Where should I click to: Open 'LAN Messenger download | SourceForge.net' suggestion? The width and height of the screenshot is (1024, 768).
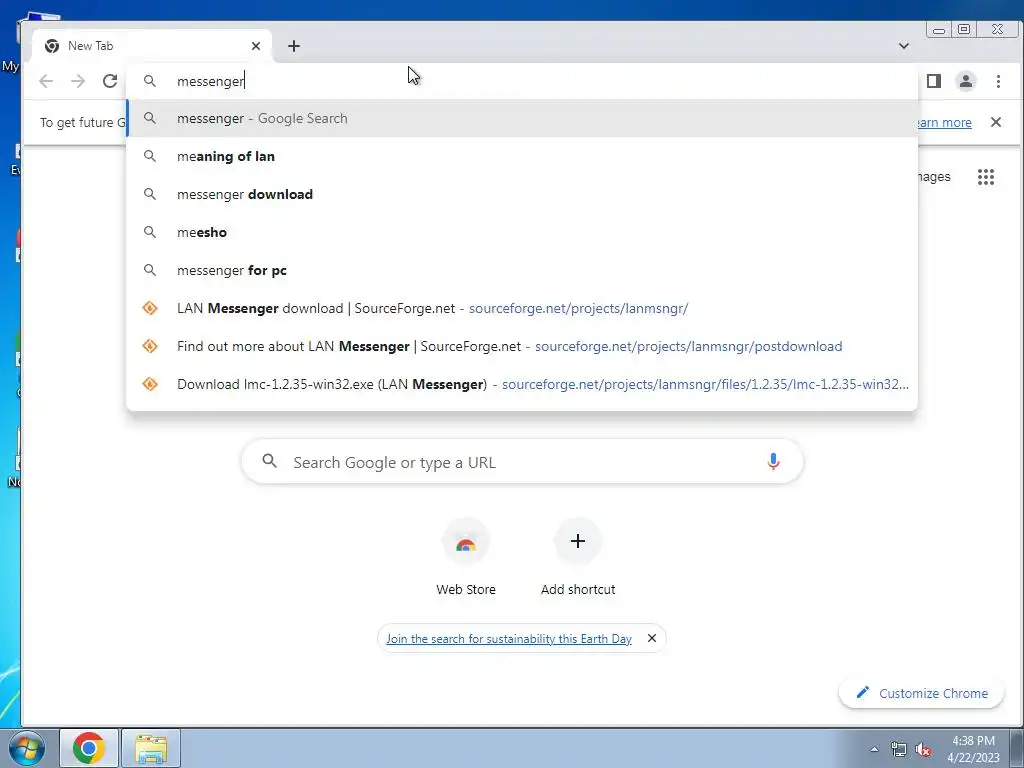[522, 308]
